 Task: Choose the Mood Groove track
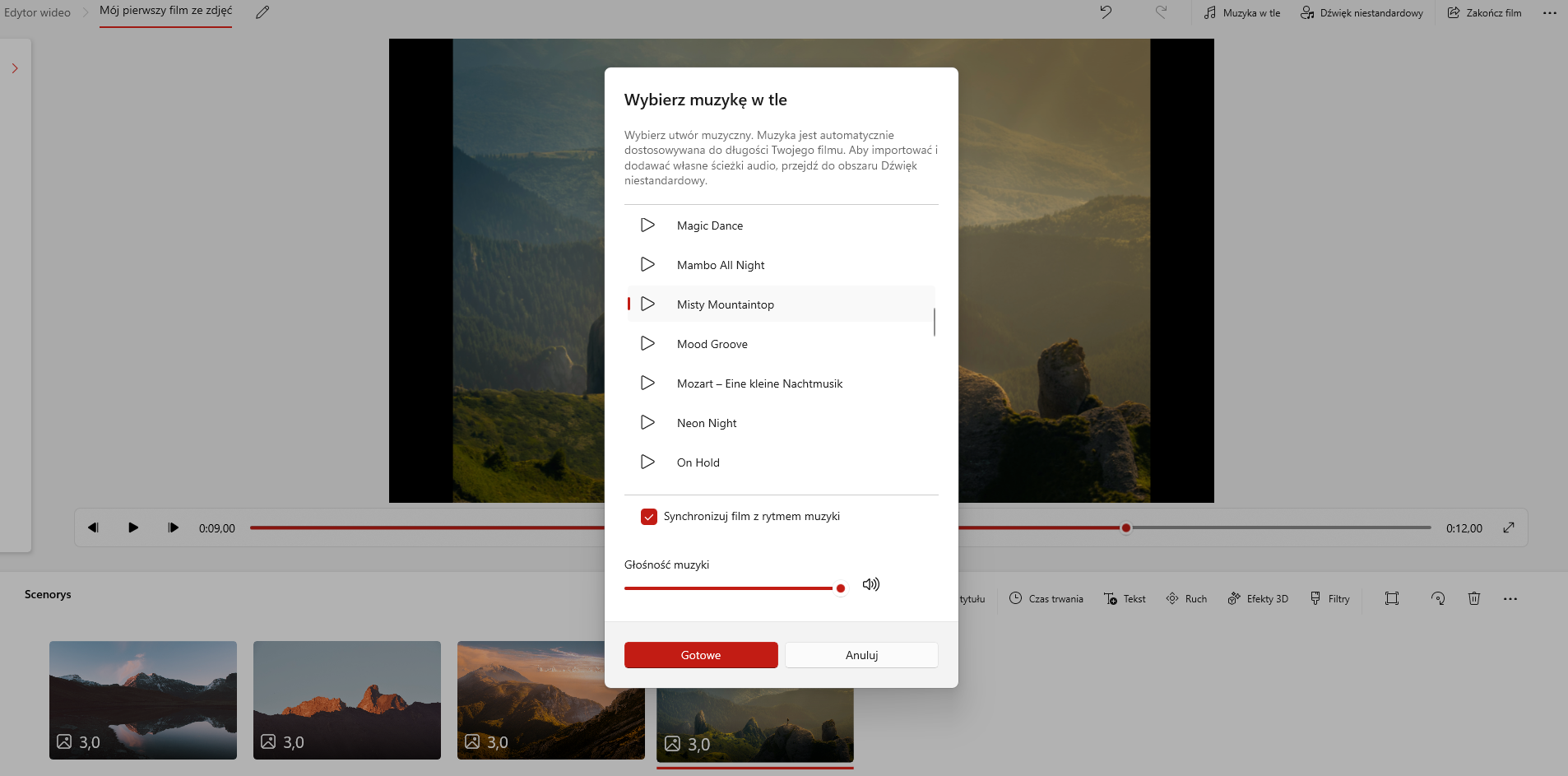712,344
